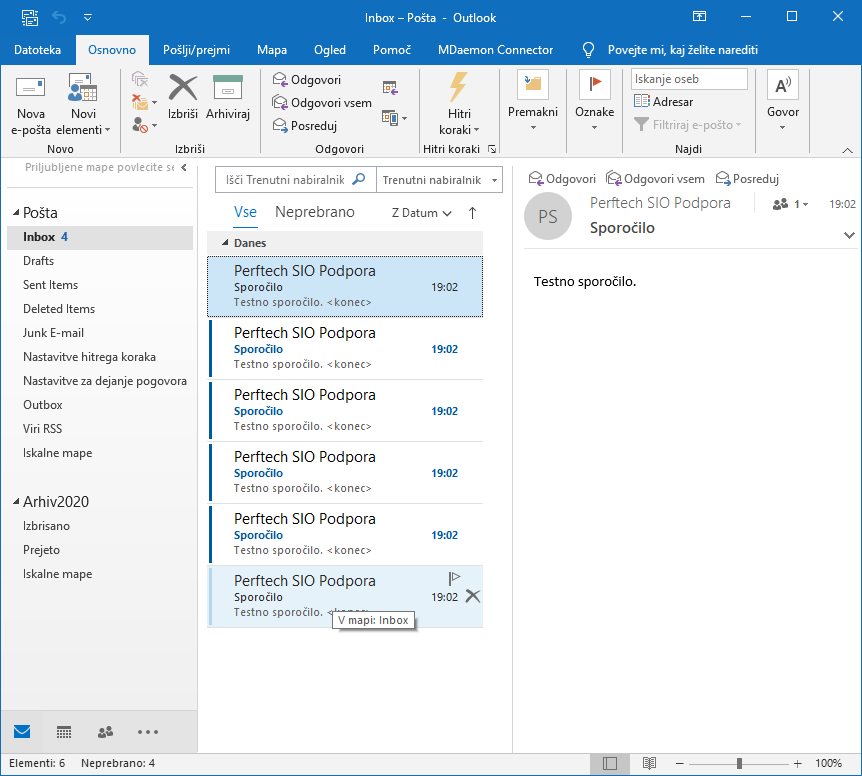Click the Izbriši delete icon in ribbon

(183, 97)
